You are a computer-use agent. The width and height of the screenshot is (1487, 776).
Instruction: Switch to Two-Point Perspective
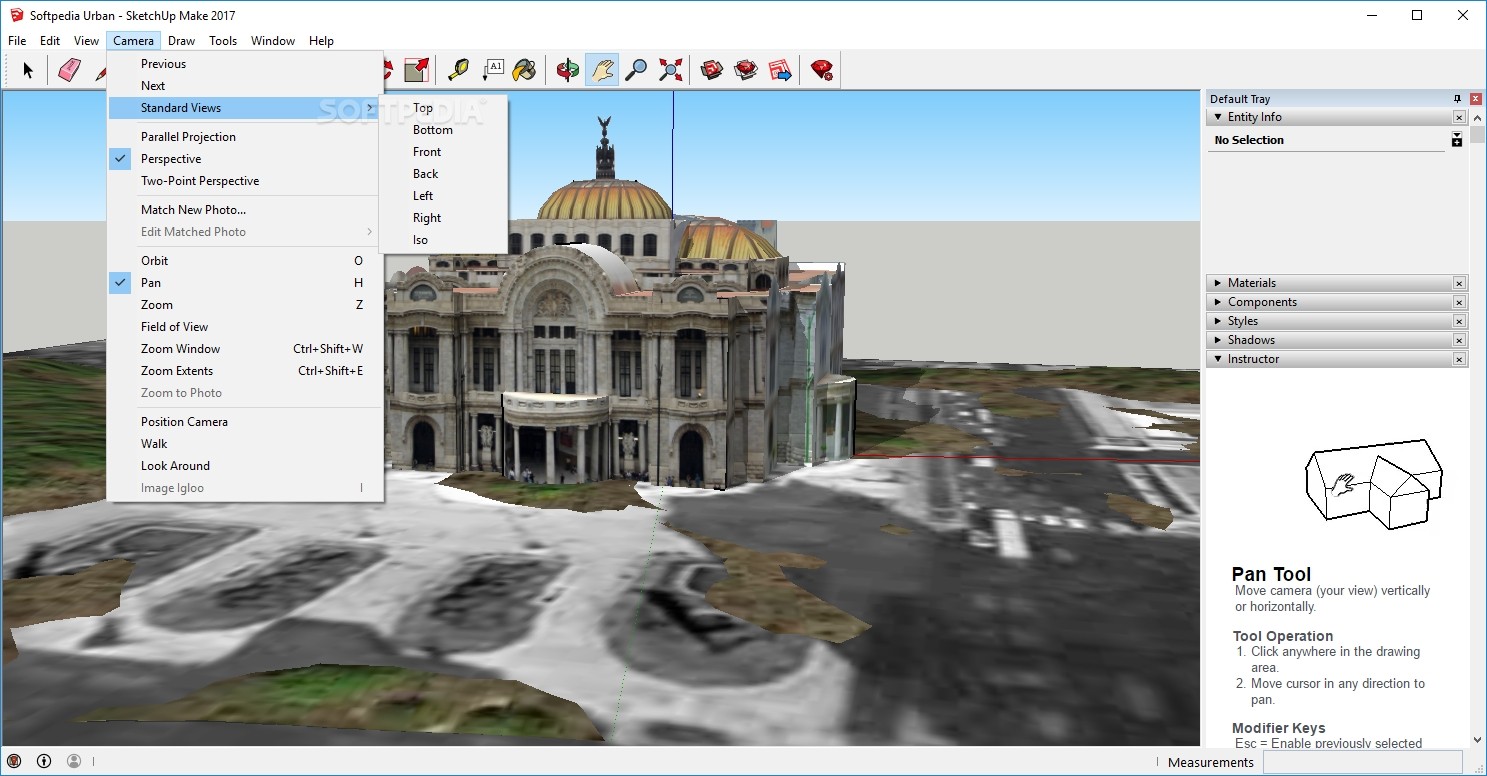(x=245, y=181)
